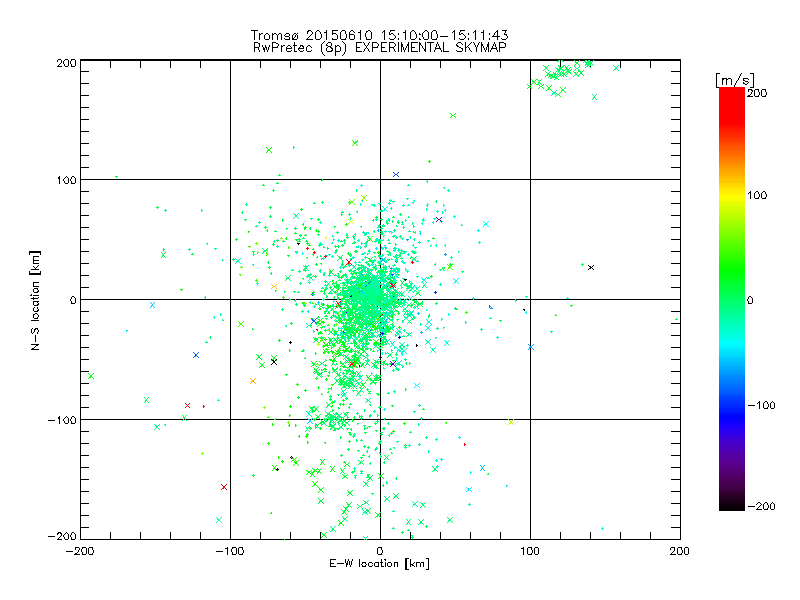
Task: Click the '100' tick label on N-S axis
Action: pos(66,180)
